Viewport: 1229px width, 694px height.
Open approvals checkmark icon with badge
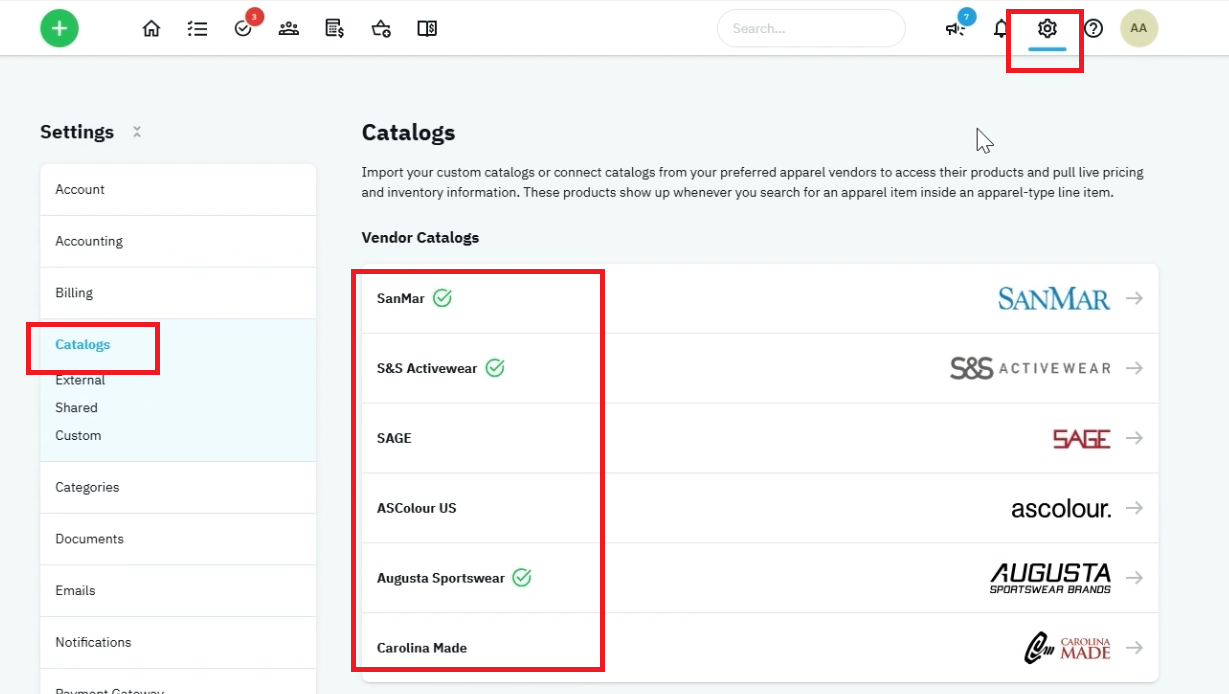coord(244,27)
